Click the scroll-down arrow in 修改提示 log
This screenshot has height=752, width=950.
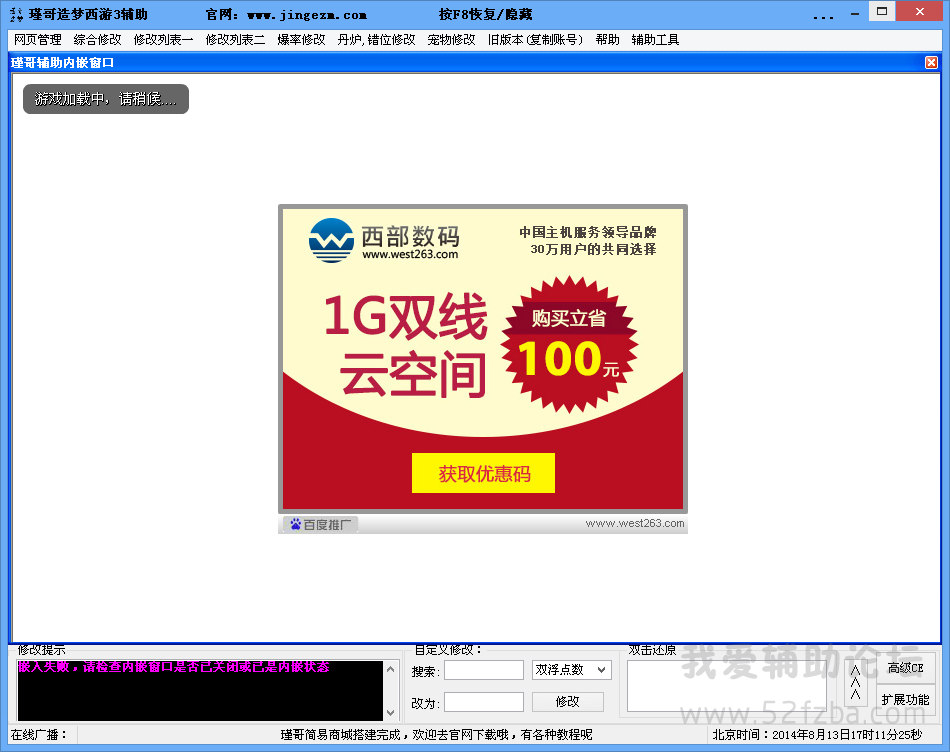coord(390,712)
